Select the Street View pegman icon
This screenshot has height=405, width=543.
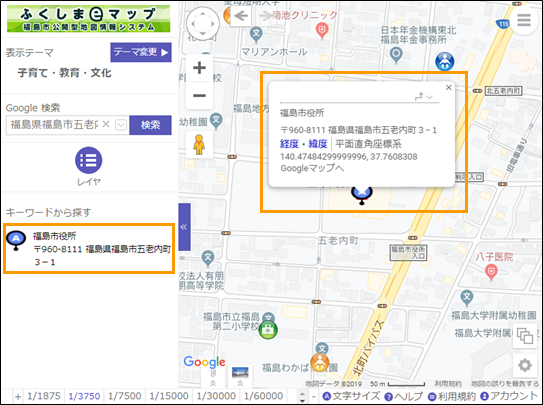[x=199, y=144]
